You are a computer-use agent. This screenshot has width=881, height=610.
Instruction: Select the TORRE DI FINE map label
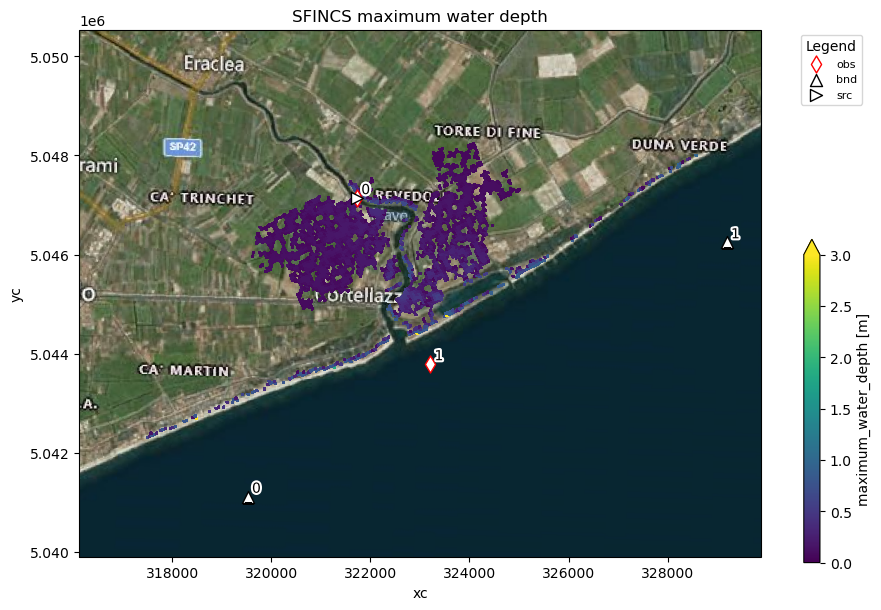coord(487,132)
